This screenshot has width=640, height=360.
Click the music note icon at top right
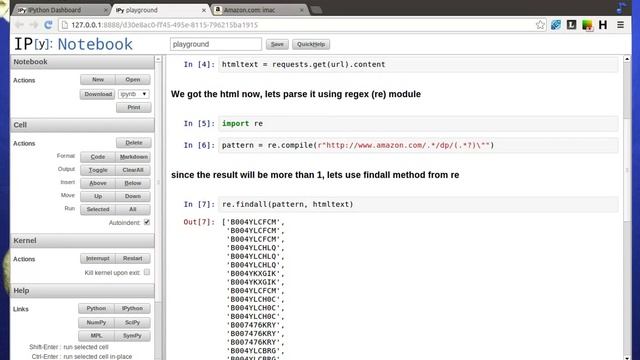click(621, 7)
